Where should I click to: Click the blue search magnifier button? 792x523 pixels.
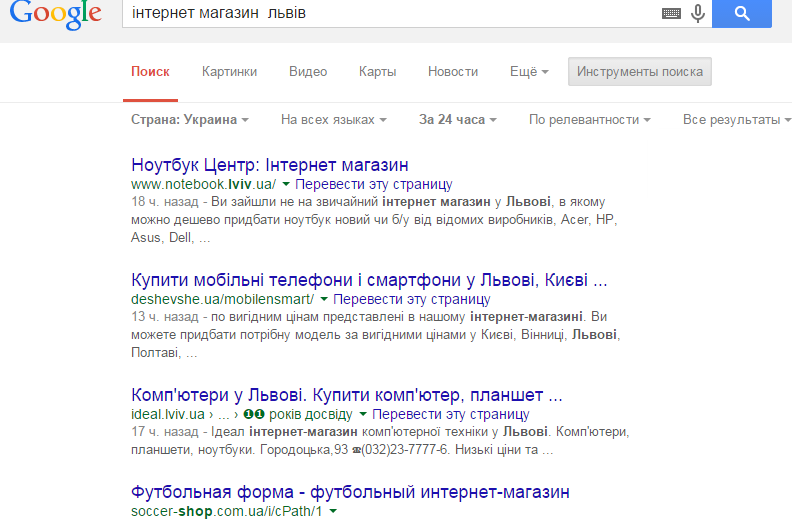coord(741,14)
